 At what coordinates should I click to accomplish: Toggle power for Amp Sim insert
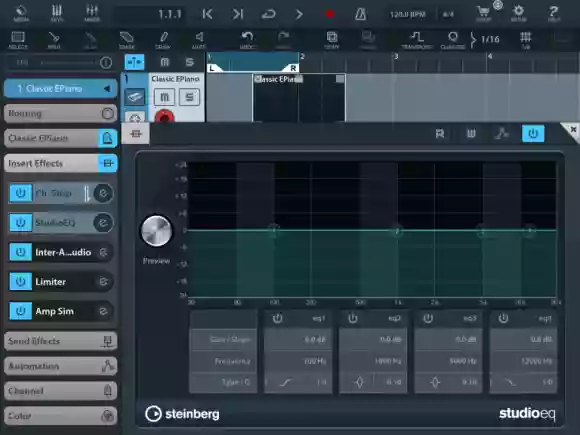pyautogui.click(x=20, y=311)
